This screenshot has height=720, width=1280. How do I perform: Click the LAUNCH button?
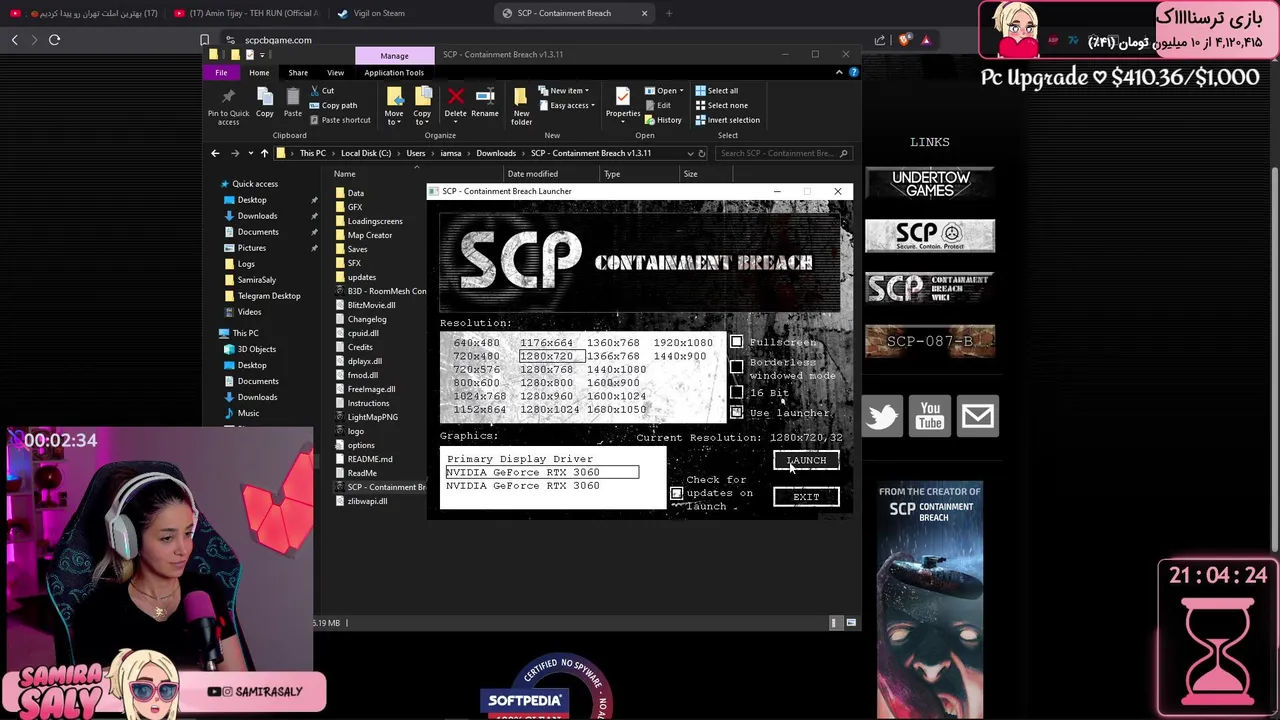pos(806,461)
